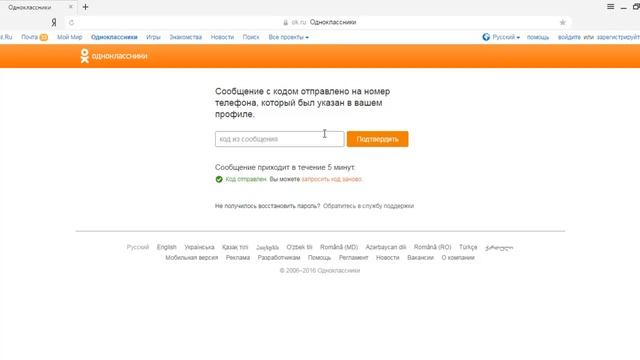Reload the page with the refresh icon
Viewport: 640px width, 360px height.
tap(71, 22)
